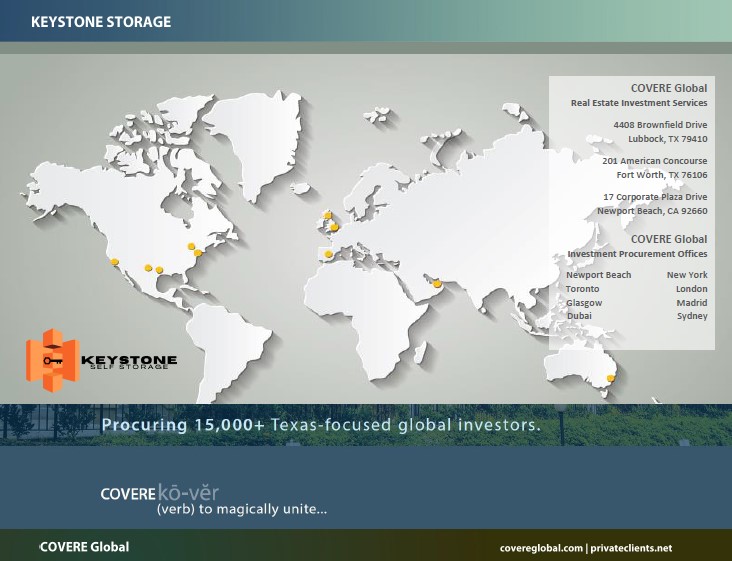Select the '17 Corporate Plaza Drive' line
This screenshot has height=561, width=732.
[x=655, y=196]
